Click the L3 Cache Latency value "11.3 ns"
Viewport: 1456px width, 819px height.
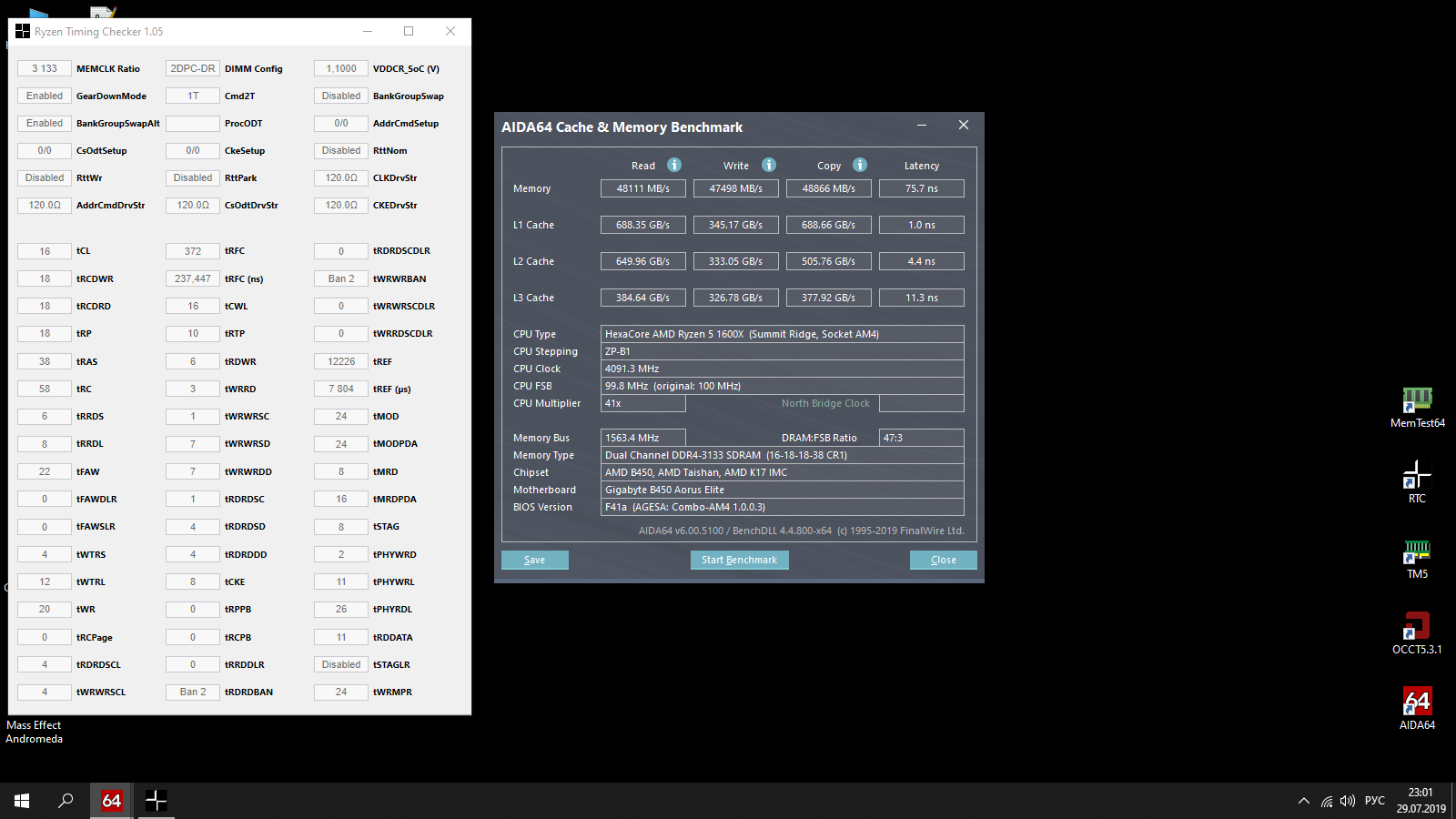[922, 298]
